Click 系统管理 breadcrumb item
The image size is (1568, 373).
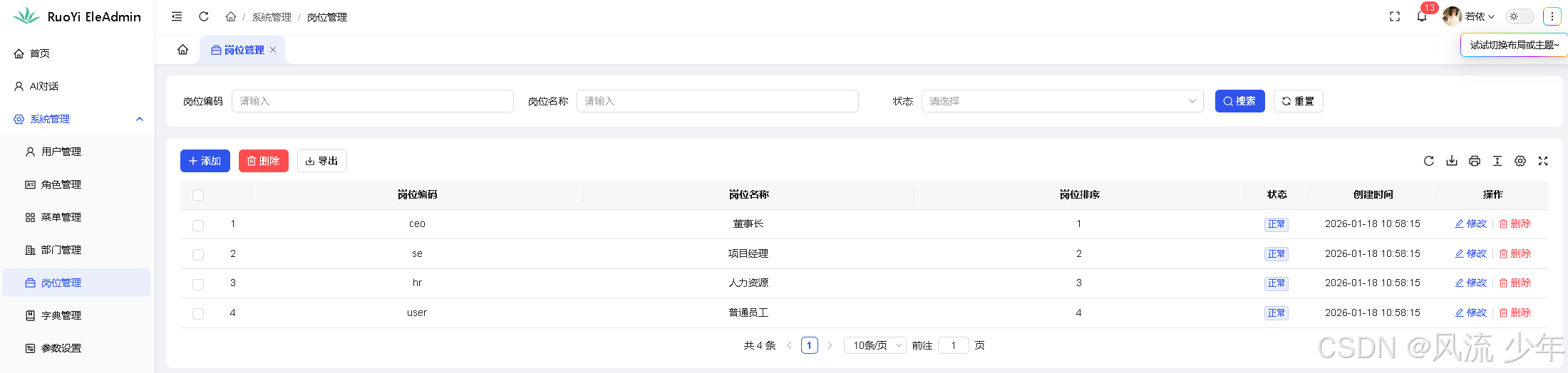(x=272, y=17)
